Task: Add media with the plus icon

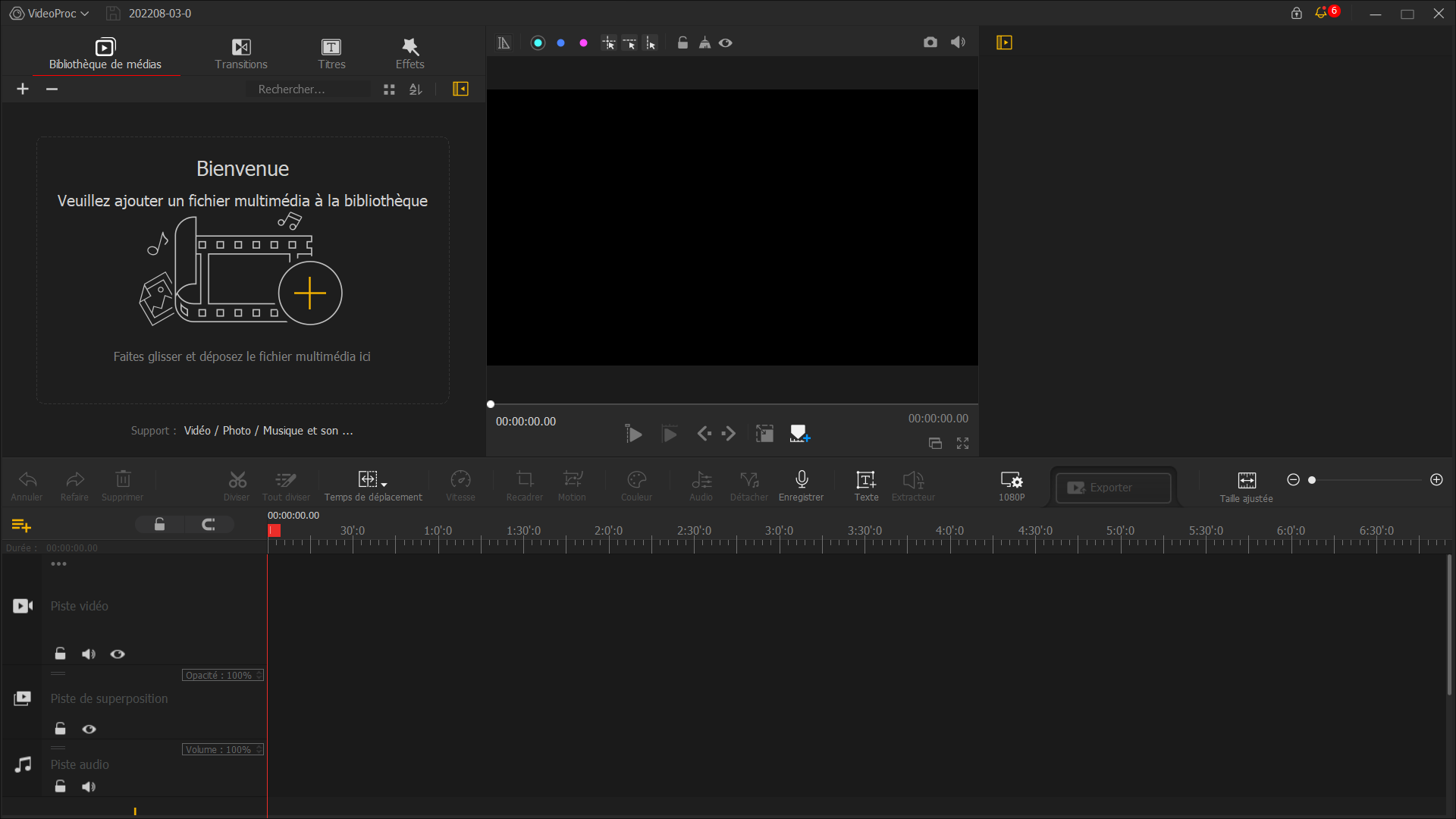Action: click(x=23, y=89)
